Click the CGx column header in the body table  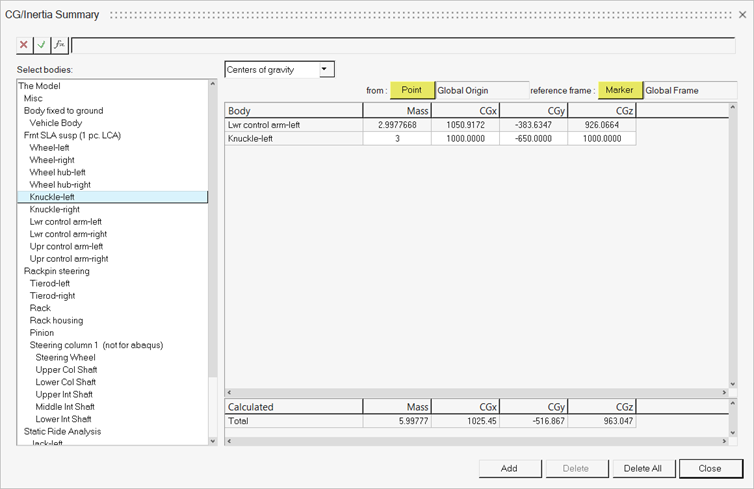click(465, 111)
